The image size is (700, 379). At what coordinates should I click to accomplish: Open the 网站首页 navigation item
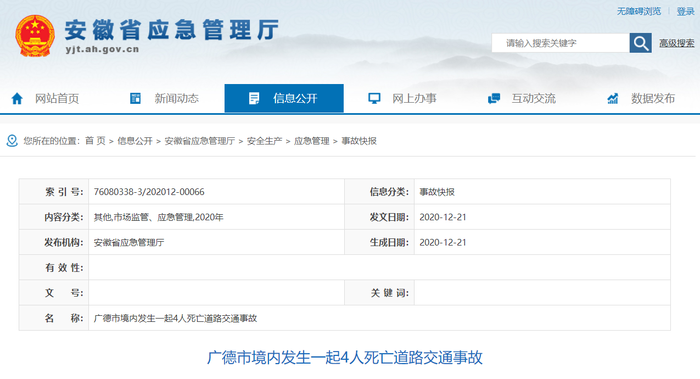57,99
